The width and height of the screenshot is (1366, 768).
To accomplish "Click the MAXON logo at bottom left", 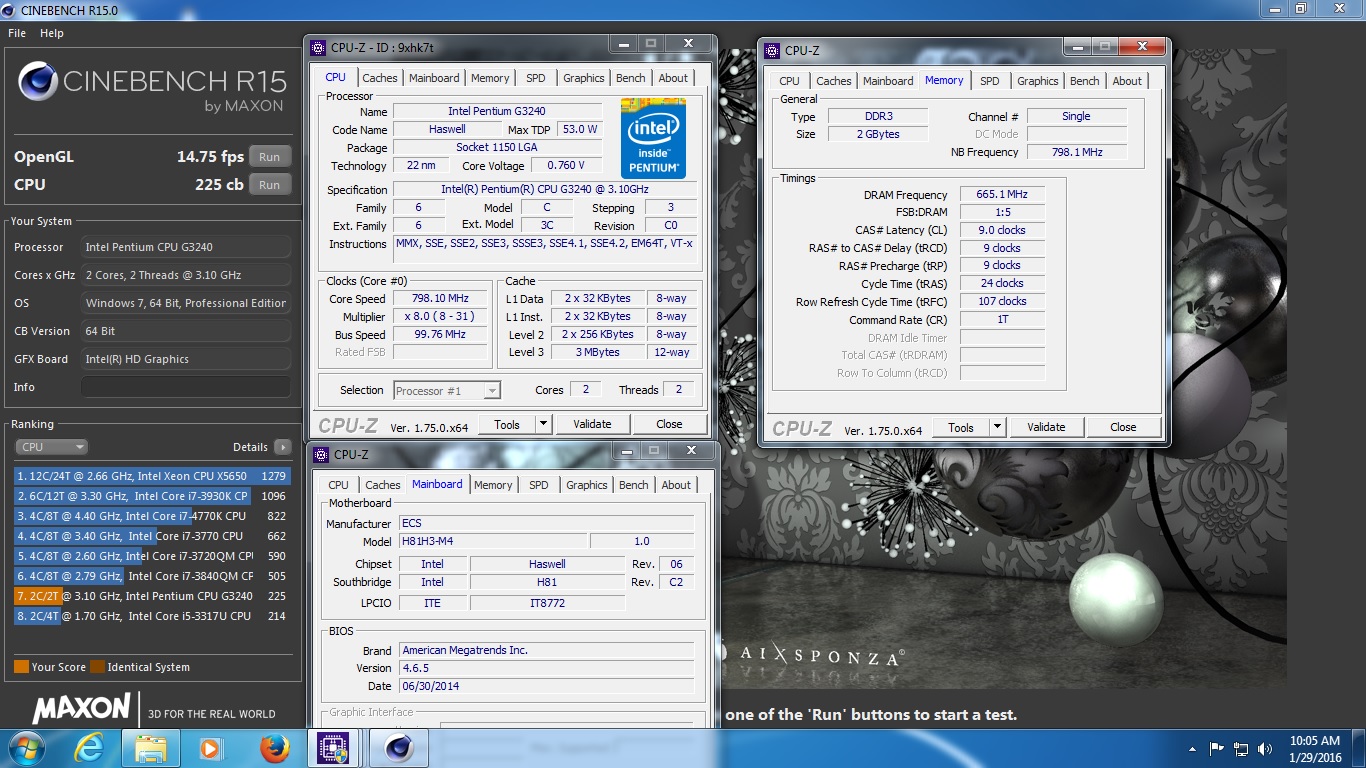I will point(81,709).
